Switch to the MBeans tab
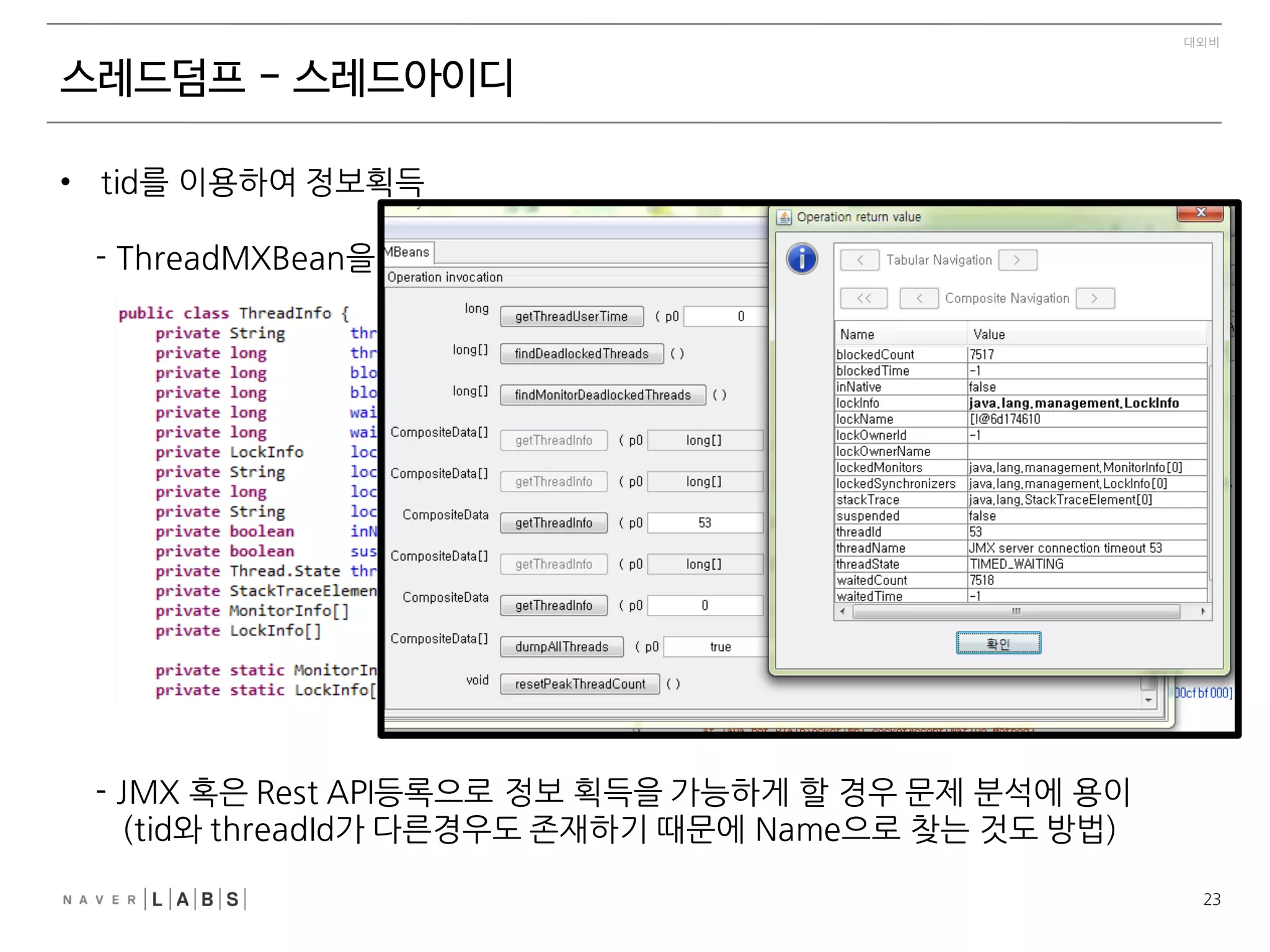Viewport: 1270px width, 952px height. click(407, 252)
